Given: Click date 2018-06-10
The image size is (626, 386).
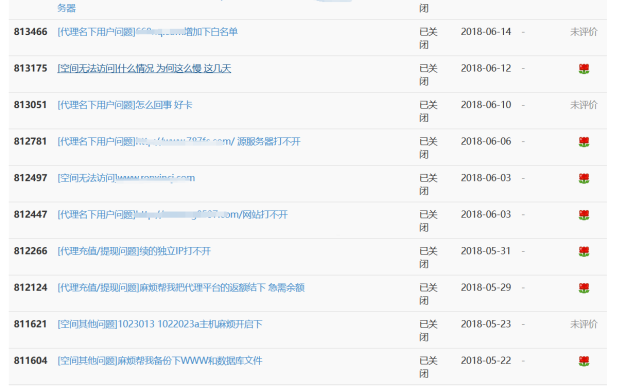Looking at the screenshot, I should (x=486, y=105).
